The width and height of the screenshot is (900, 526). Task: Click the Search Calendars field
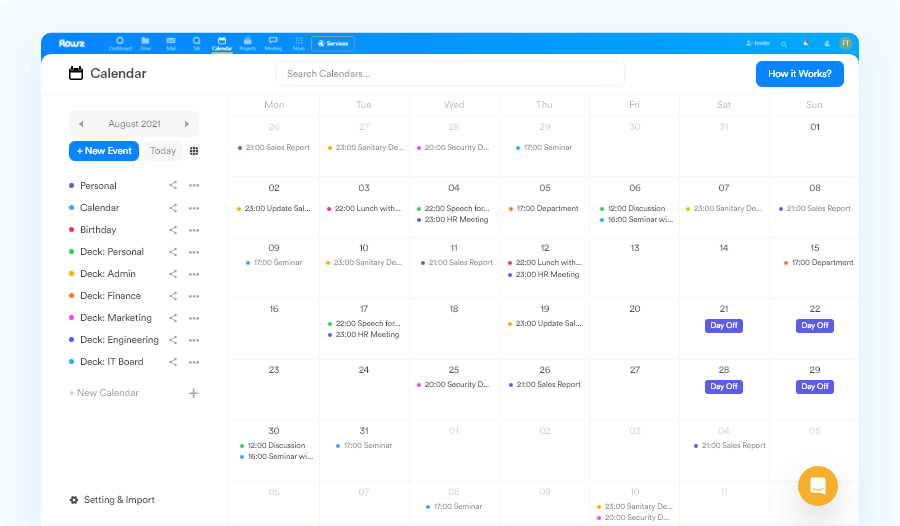(449, 74)
